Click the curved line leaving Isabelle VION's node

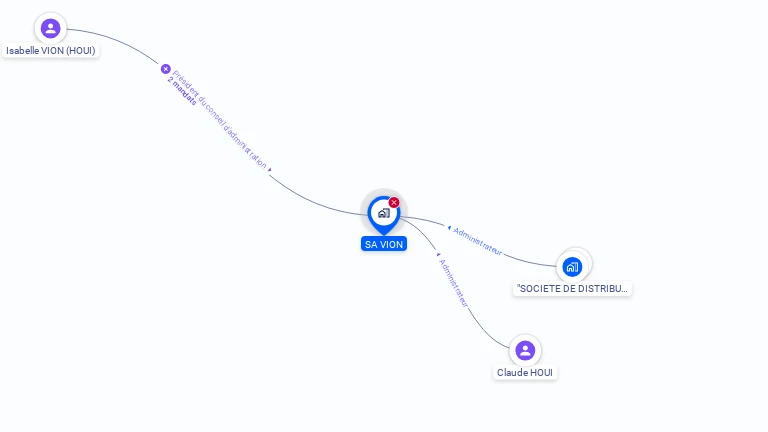coord(118,41)
